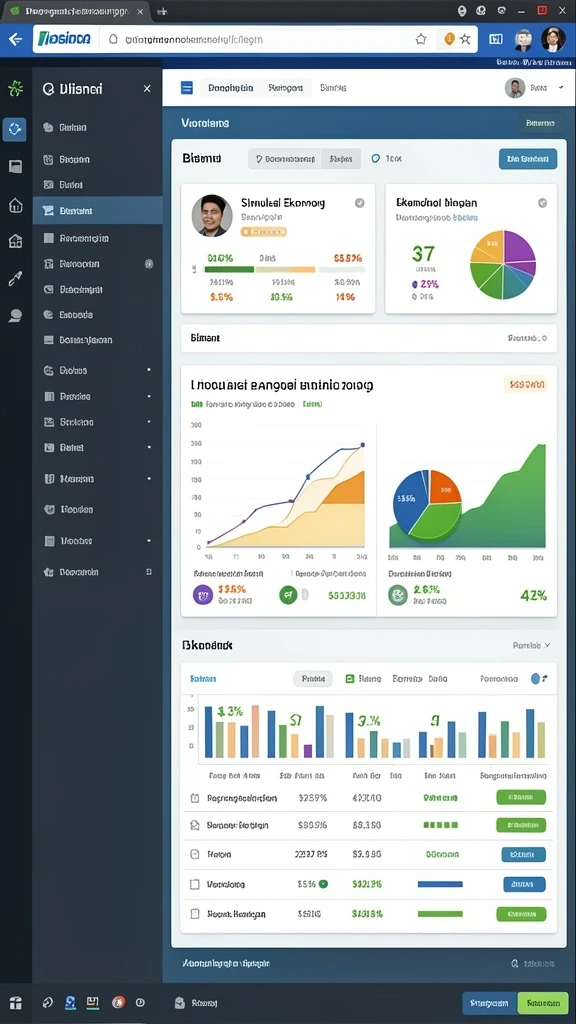This screenshot has height=1024, width=576.
Task: Select the second segment of the segmented control
Action: (341, 159)
